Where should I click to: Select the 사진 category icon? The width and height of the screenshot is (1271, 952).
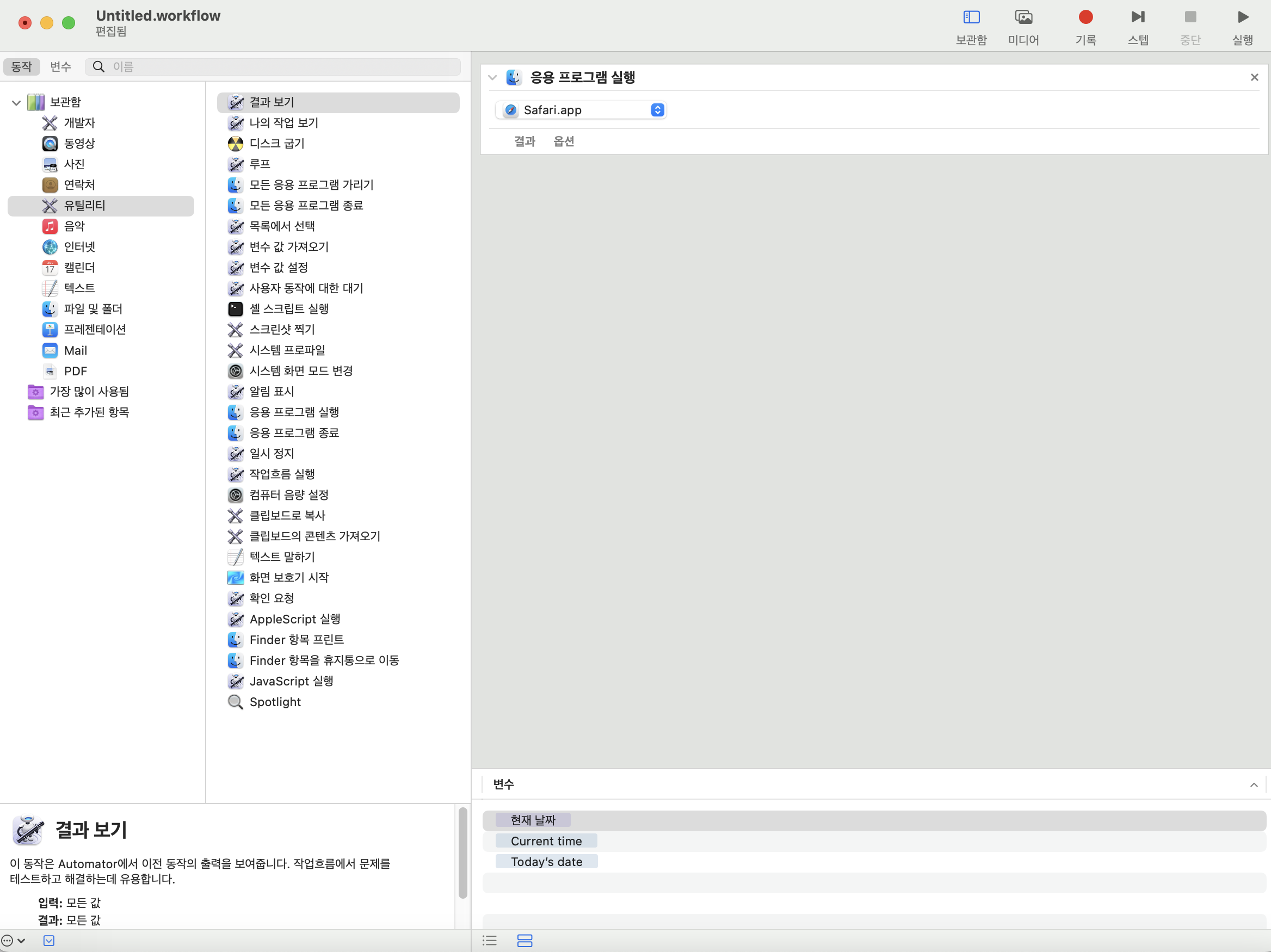[50, 164]
